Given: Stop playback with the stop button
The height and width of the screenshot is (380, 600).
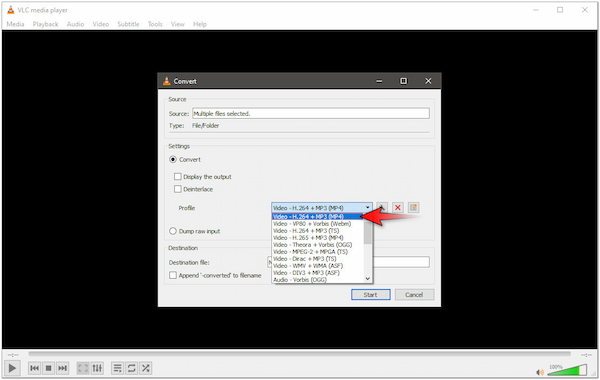Looking at the screenshot, I should (x=49, y=368).
